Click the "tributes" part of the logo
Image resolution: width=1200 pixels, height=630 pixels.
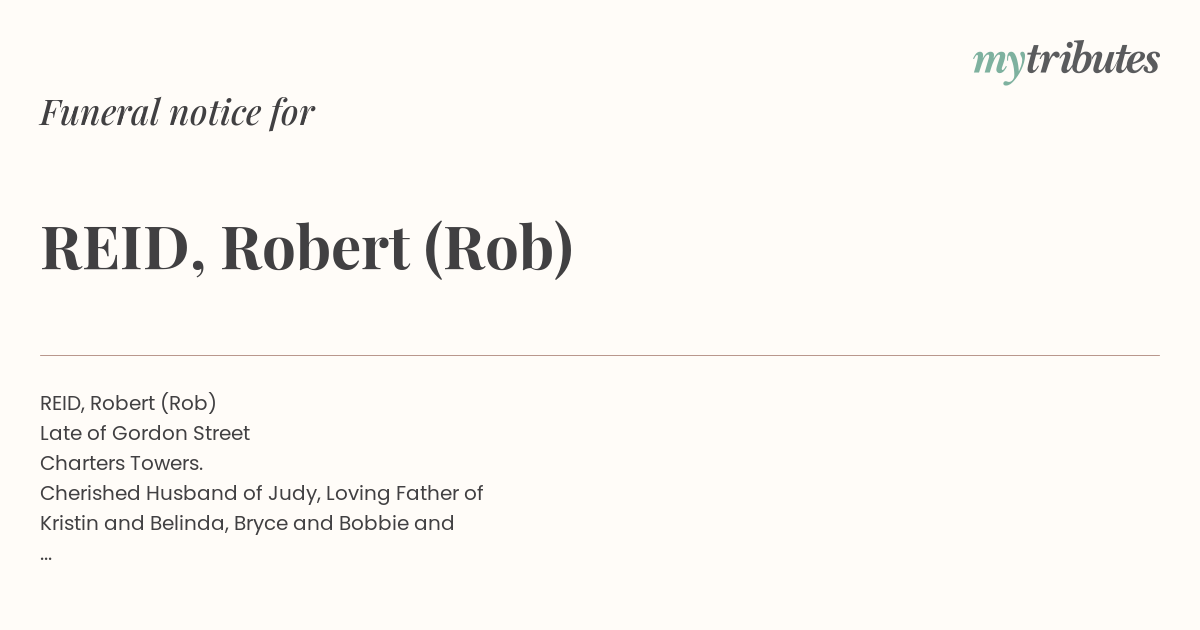1093,59
